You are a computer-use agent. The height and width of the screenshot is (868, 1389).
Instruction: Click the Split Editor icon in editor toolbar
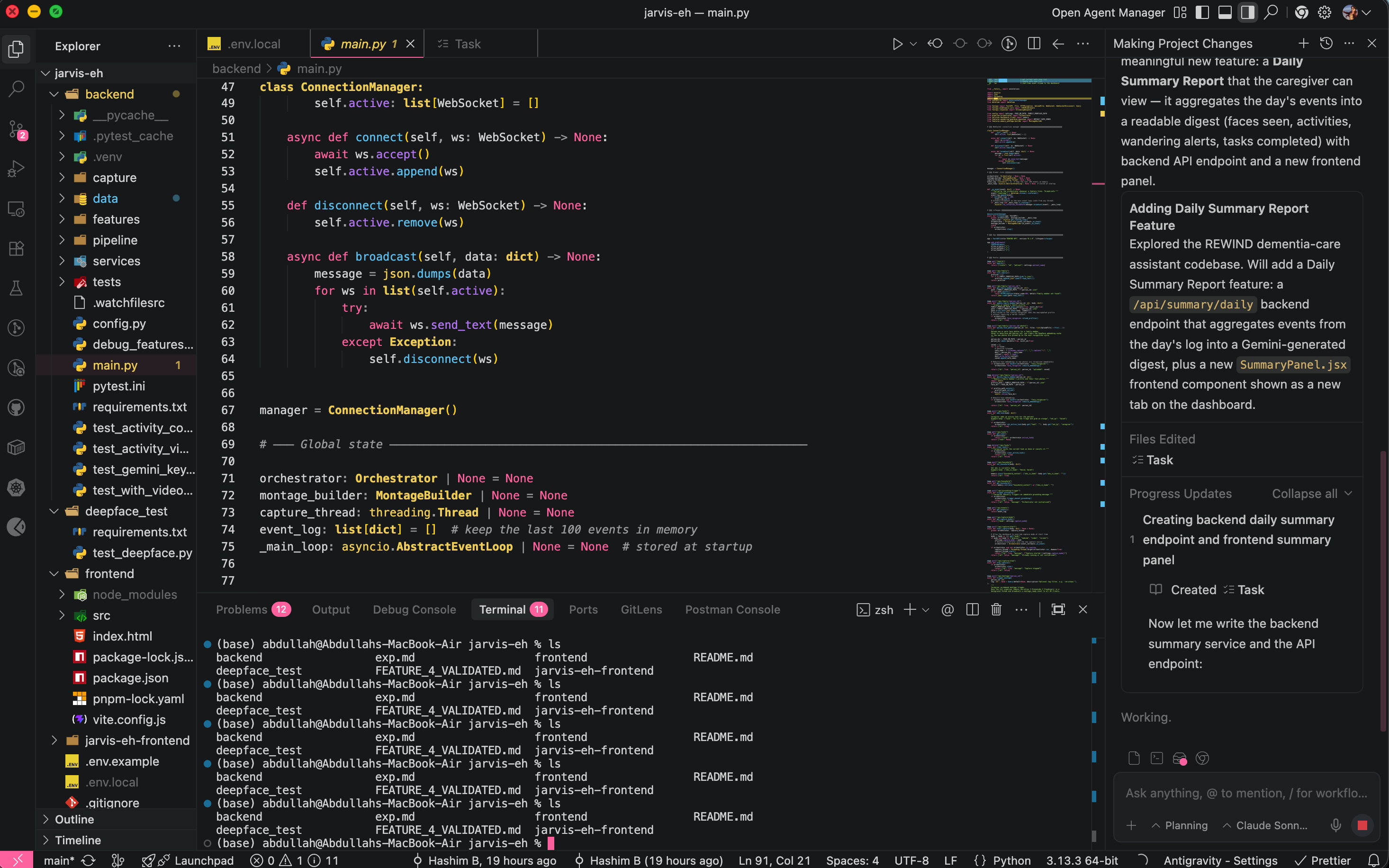[1034, 44]
